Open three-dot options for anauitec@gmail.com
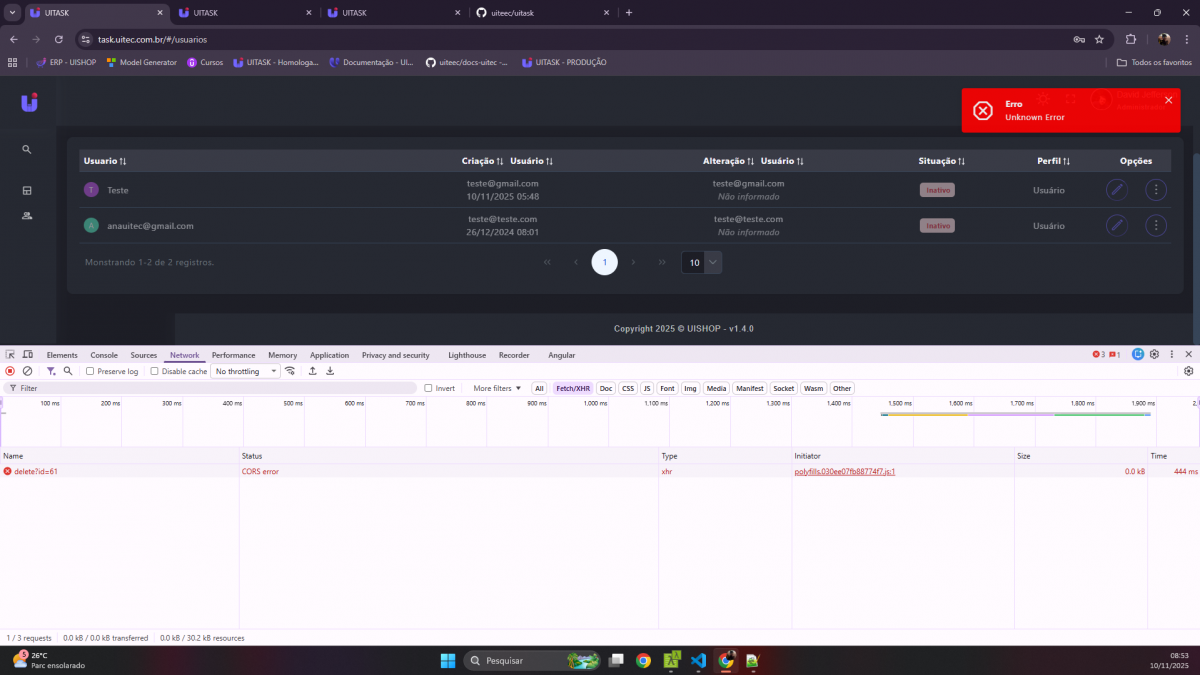 coord(1155,226)
